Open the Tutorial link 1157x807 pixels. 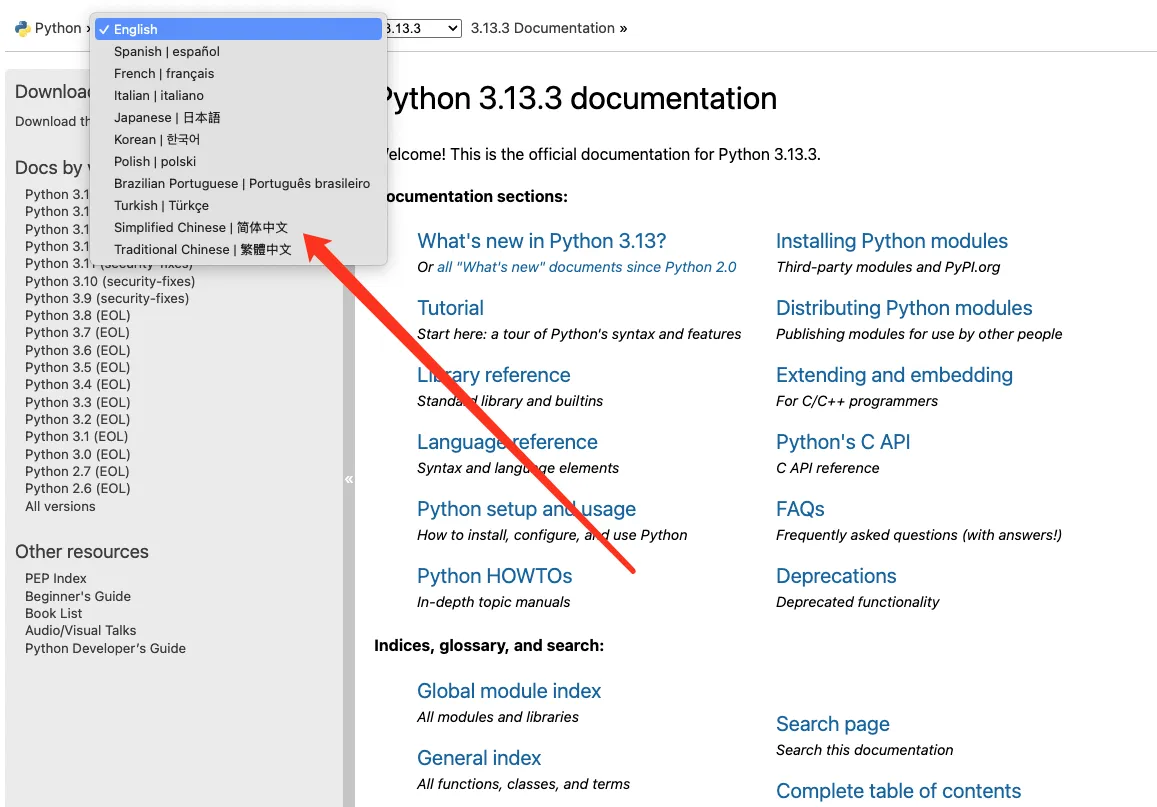(450, 308)
